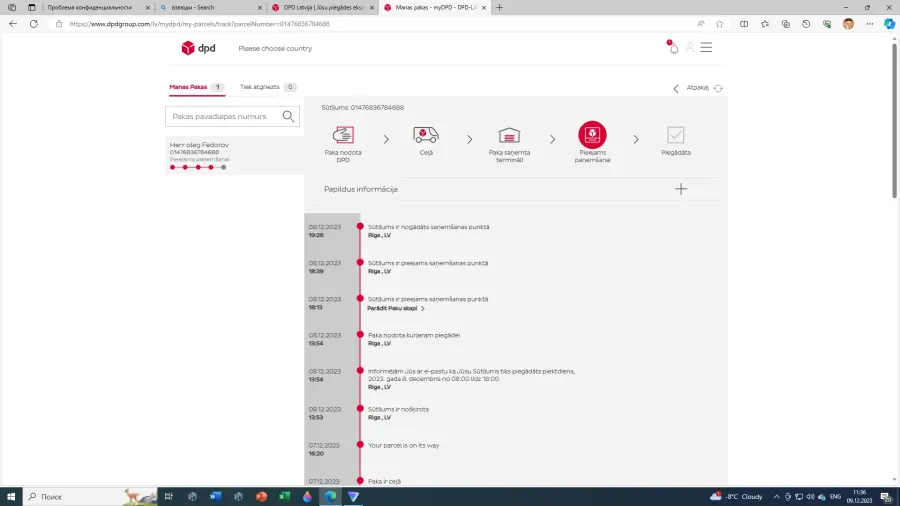Click Sūtījums ir nogādāts saņemšanas punktā text
Screen dimensions: 900x506
(x=429, y=227)
